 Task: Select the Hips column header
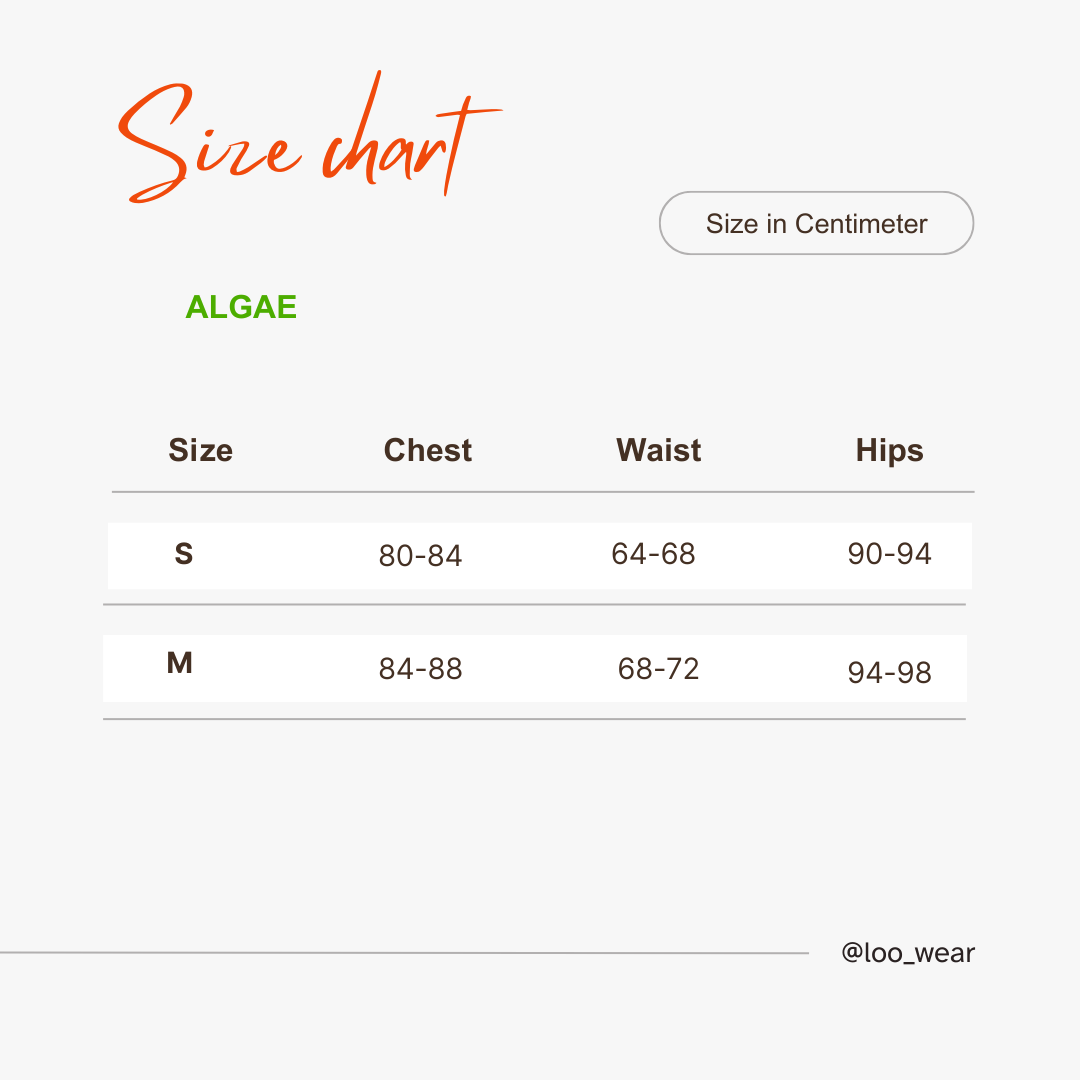pos(889,452)
